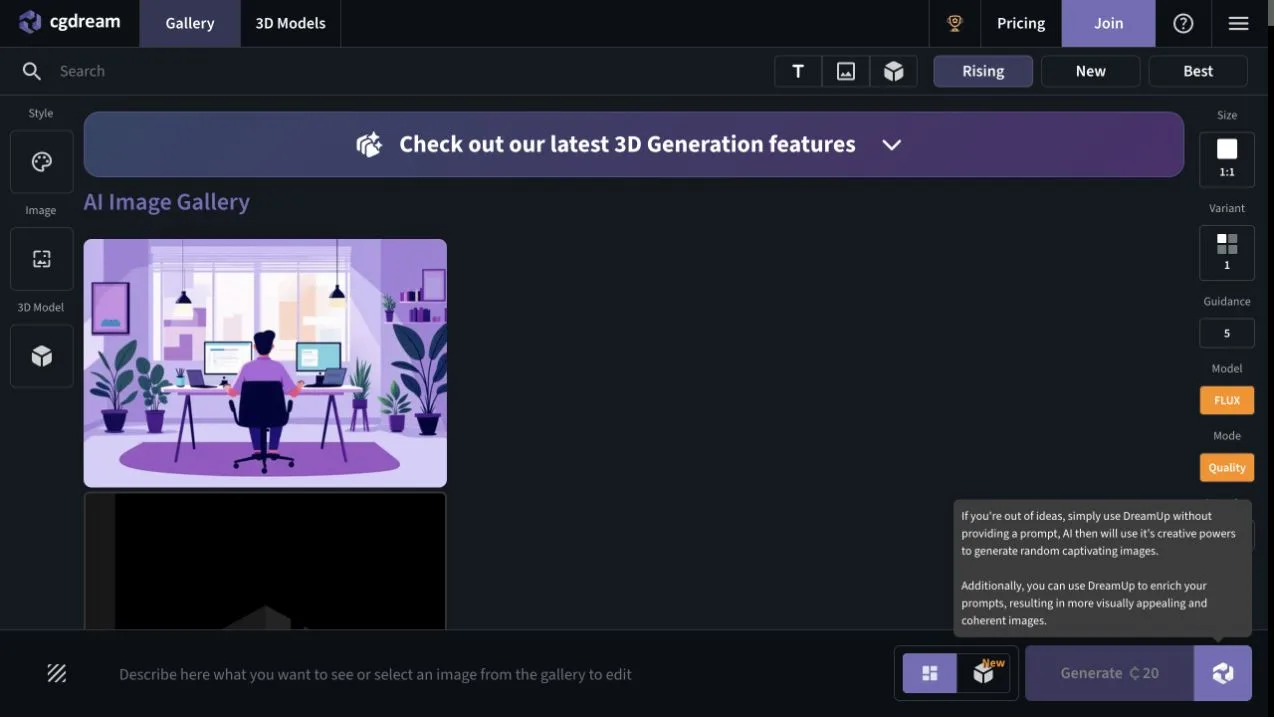Filter gallery by image icon
Image resolution: width=1274 pixels, height=717 pixels.
coord(846,71)
